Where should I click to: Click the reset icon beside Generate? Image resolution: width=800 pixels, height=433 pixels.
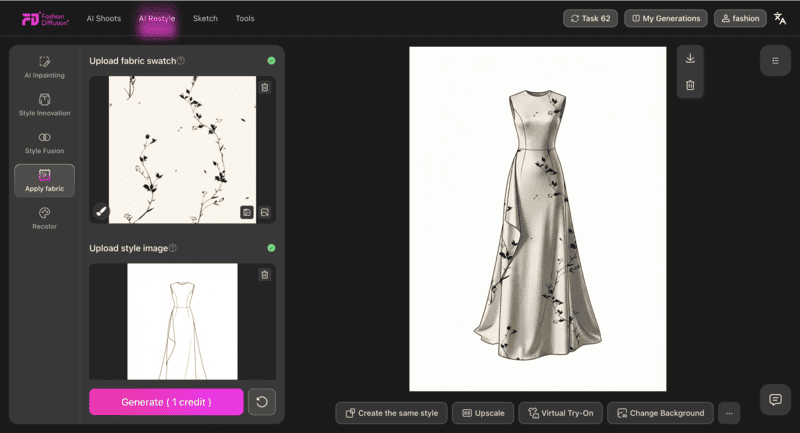coord(262,402)
